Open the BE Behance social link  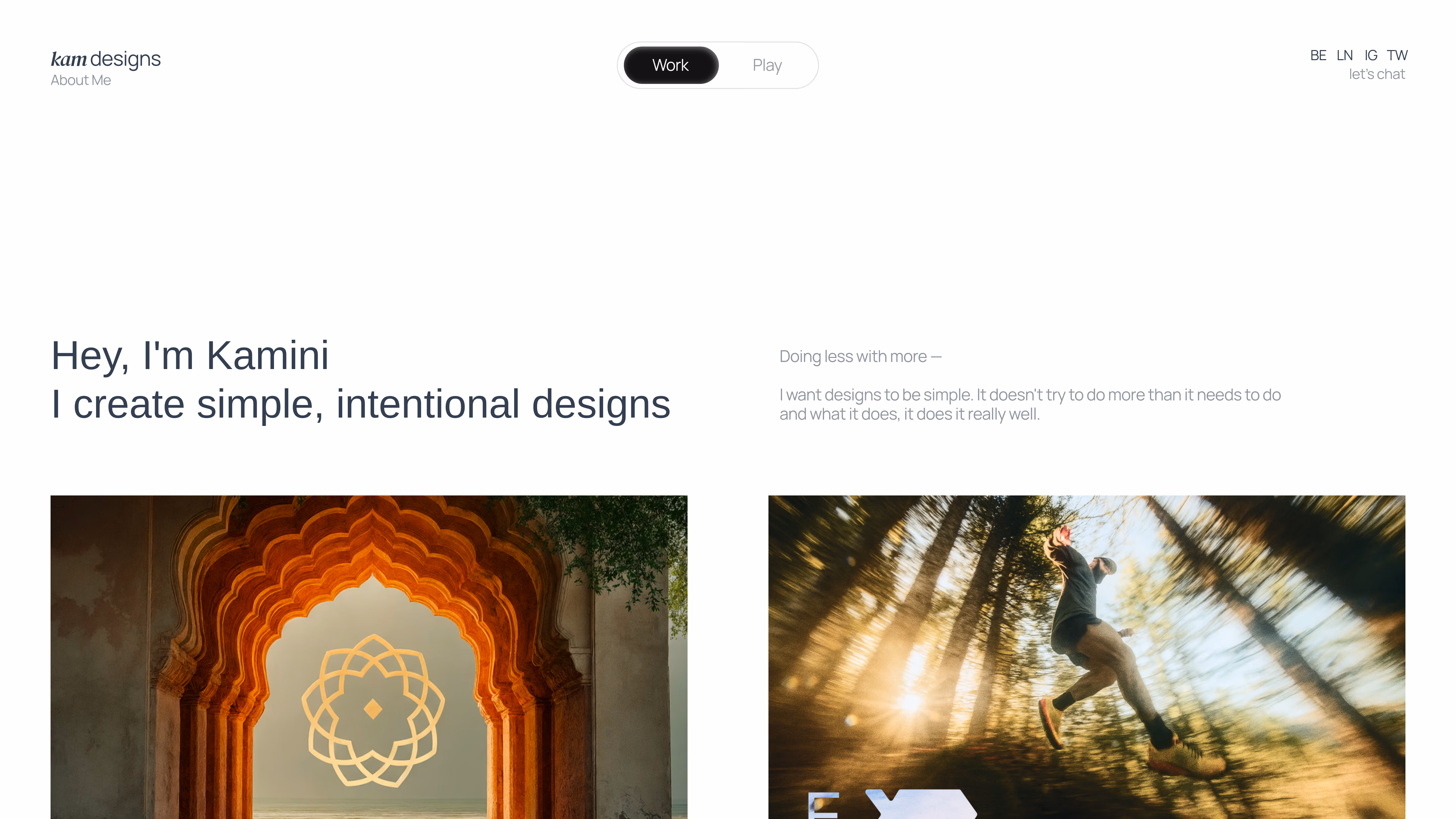tap(1318, 55)
